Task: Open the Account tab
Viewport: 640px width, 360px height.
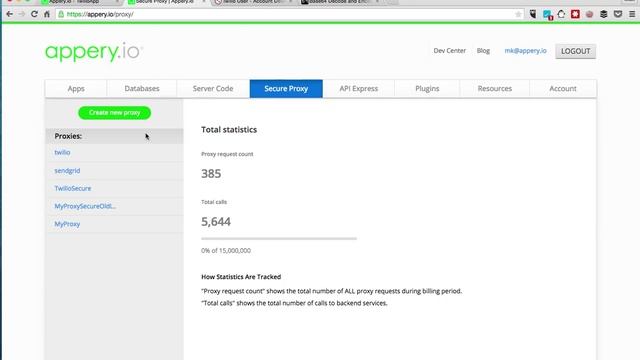Action: pyautogui.click(x=563, y=89)
